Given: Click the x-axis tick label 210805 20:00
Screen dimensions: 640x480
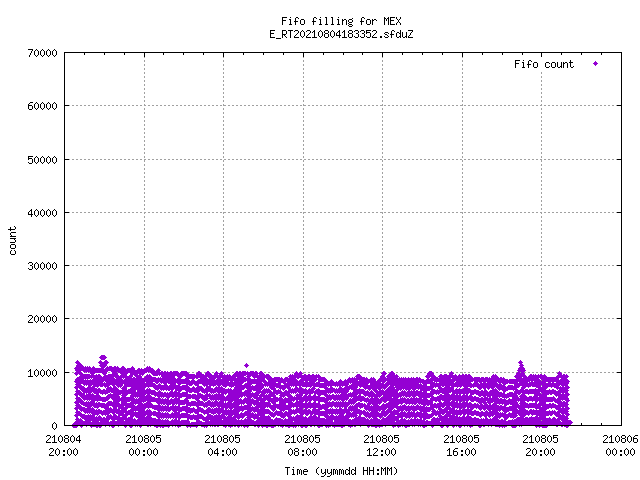Looking at the screenshot, I should click(541, 446).
